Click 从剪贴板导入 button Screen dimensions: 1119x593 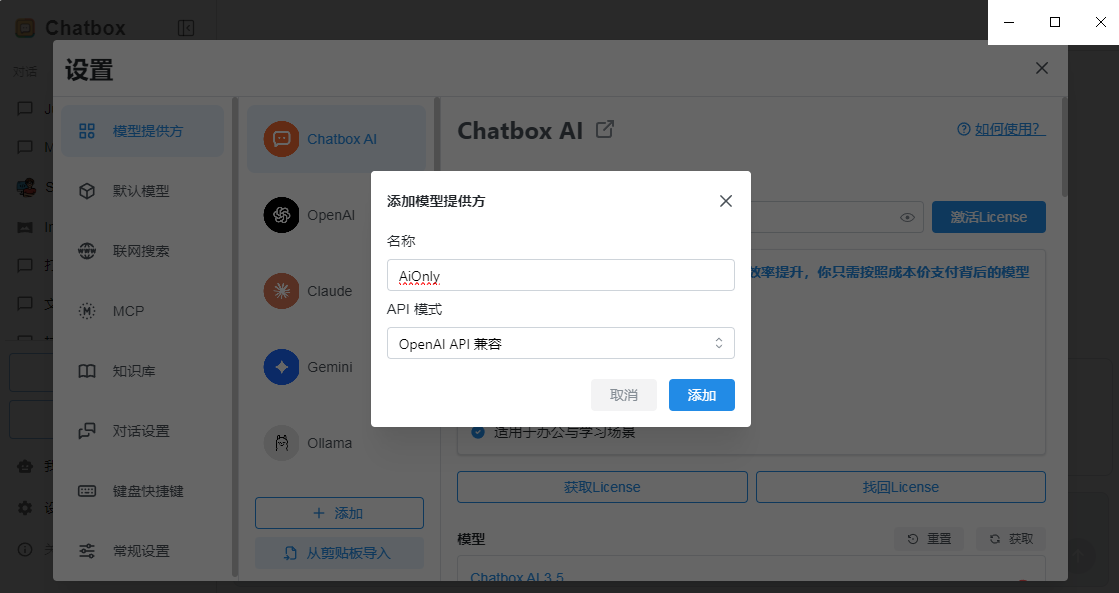pos(339,553)
